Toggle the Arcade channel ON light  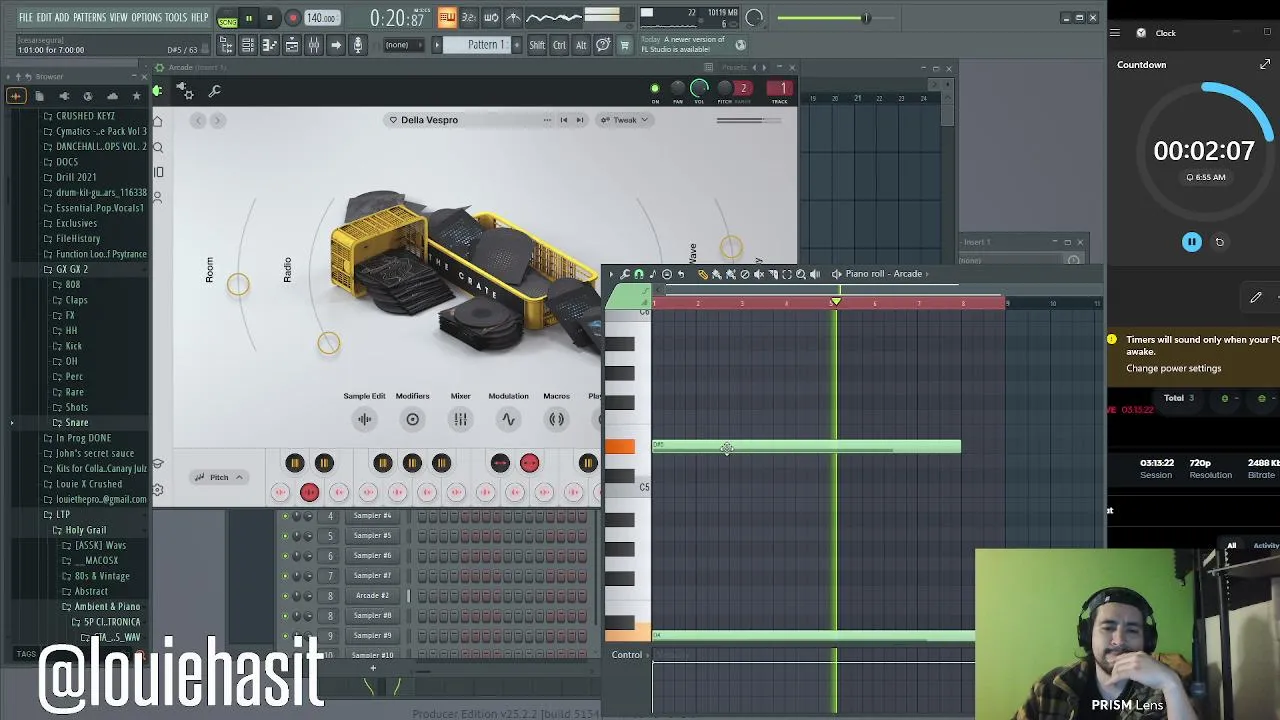pyautogui.click(x=655, y=89)
